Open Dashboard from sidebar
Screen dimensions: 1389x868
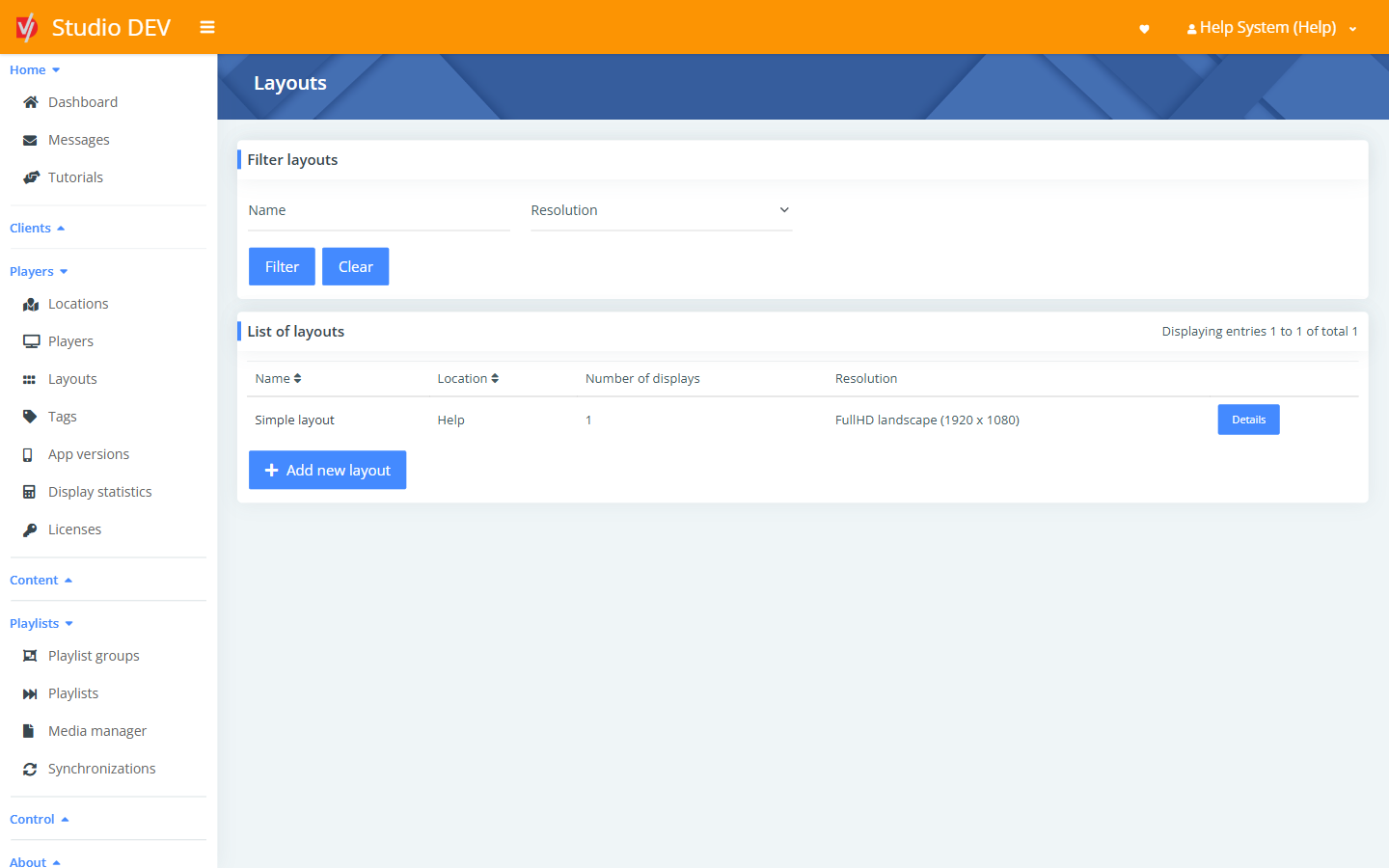tap(83, 102)
